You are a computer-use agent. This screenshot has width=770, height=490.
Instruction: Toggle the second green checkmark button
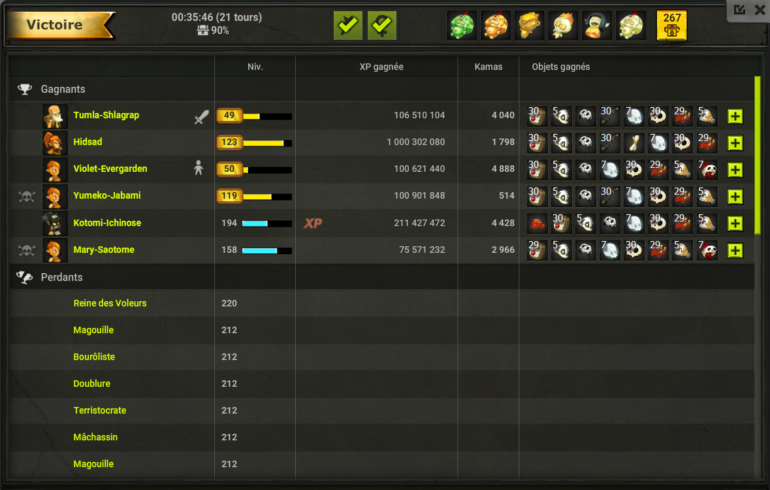(382, 26)
